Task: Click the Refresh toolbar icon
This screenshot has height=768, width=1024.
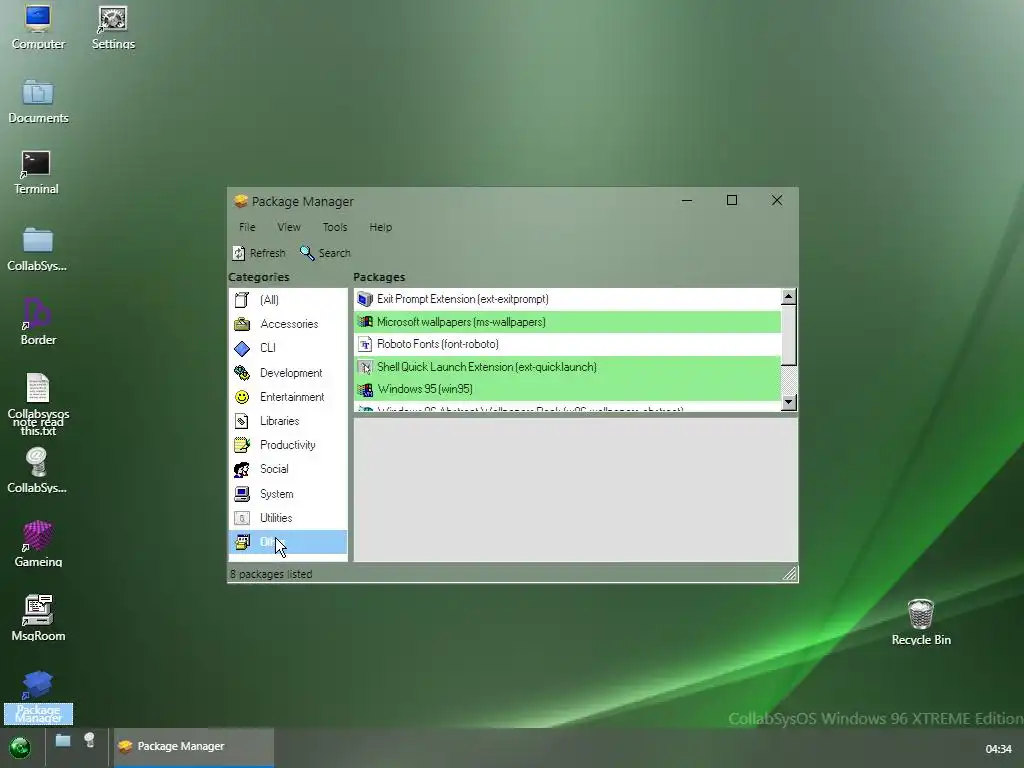Action: tap(239, 253)
